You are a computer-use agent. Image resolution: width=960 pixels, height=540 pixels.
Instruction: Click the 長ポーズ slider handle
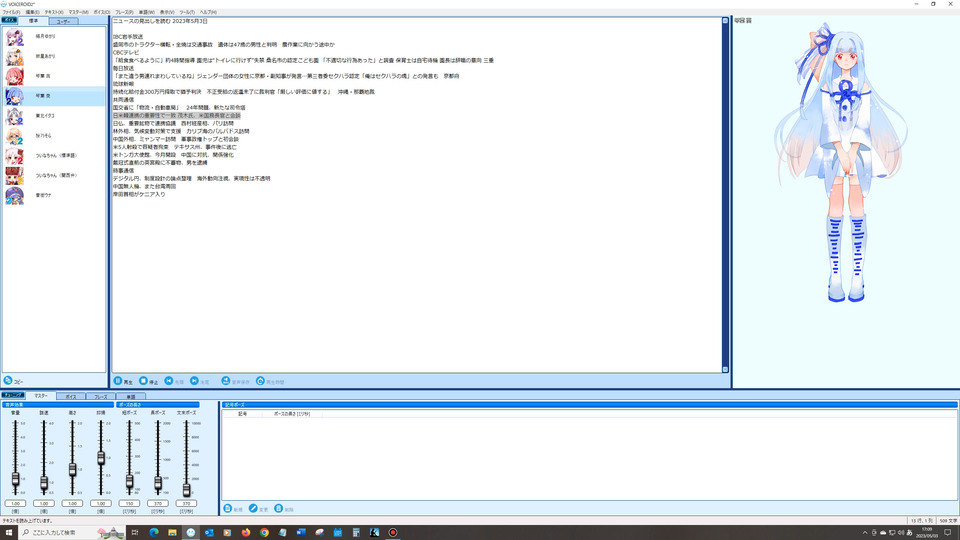click(x=158, y=484)
